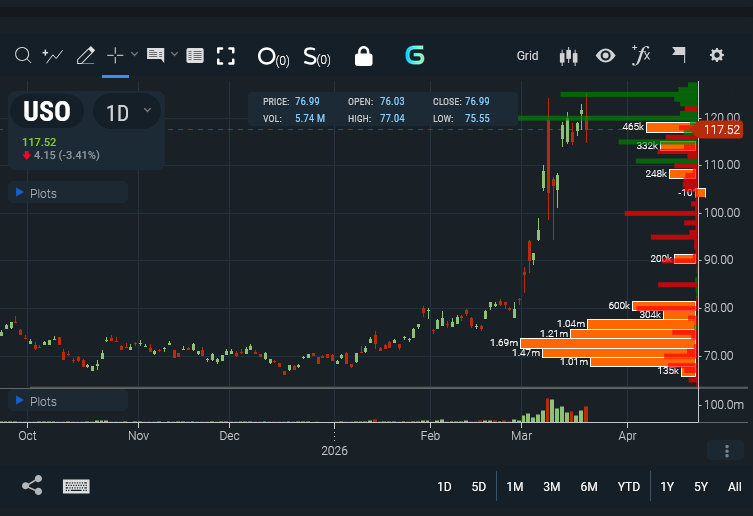Click the share icon
This screenshot has width=753, height=516.
tap(32, 486)
